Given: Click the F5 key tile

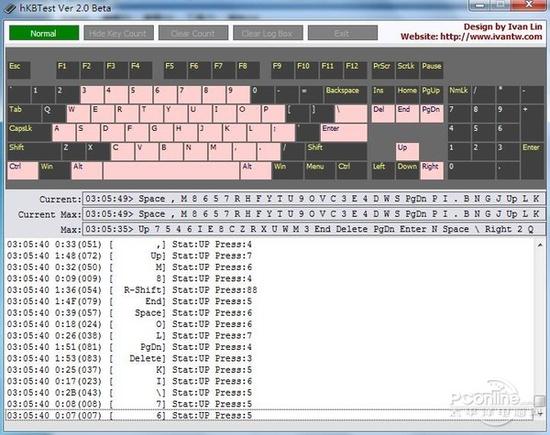Looking at the screenshot, I should [x=175, y=70].
